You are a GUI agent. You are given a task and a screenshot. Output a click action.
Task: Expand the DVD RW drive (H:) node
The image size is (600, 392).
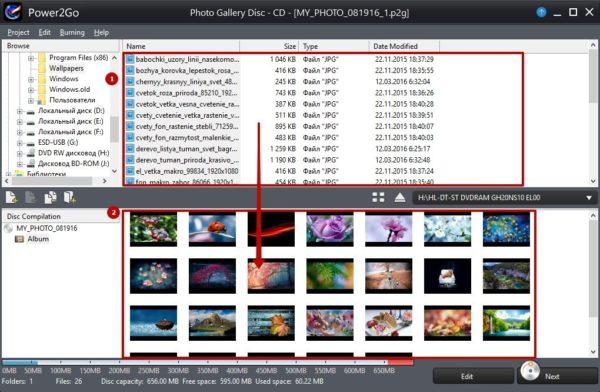[20, 153]
